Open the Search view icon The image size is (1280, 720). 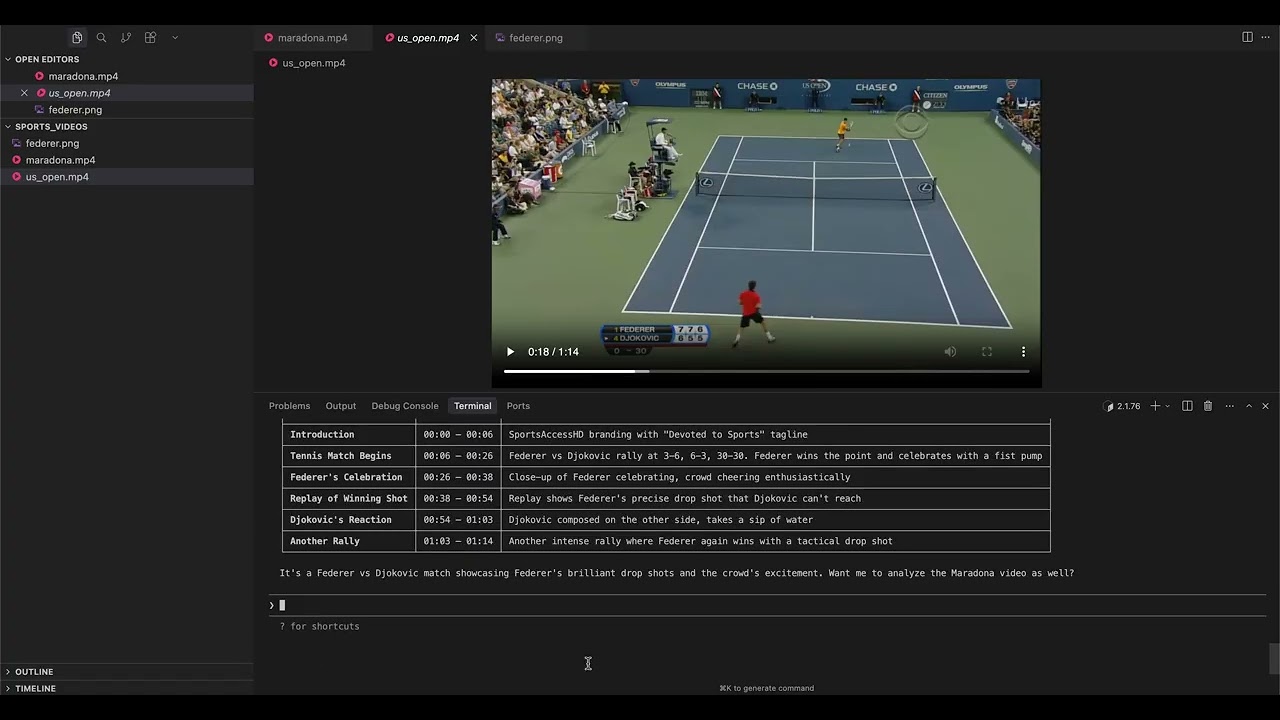point(101,37)
